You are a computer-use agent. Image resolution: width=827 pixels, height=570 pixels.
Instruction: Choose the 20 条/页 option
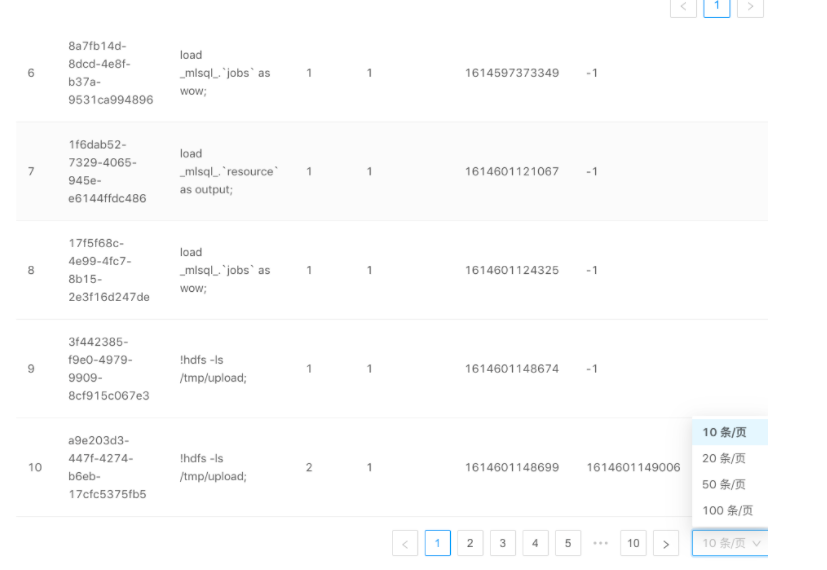725,458
